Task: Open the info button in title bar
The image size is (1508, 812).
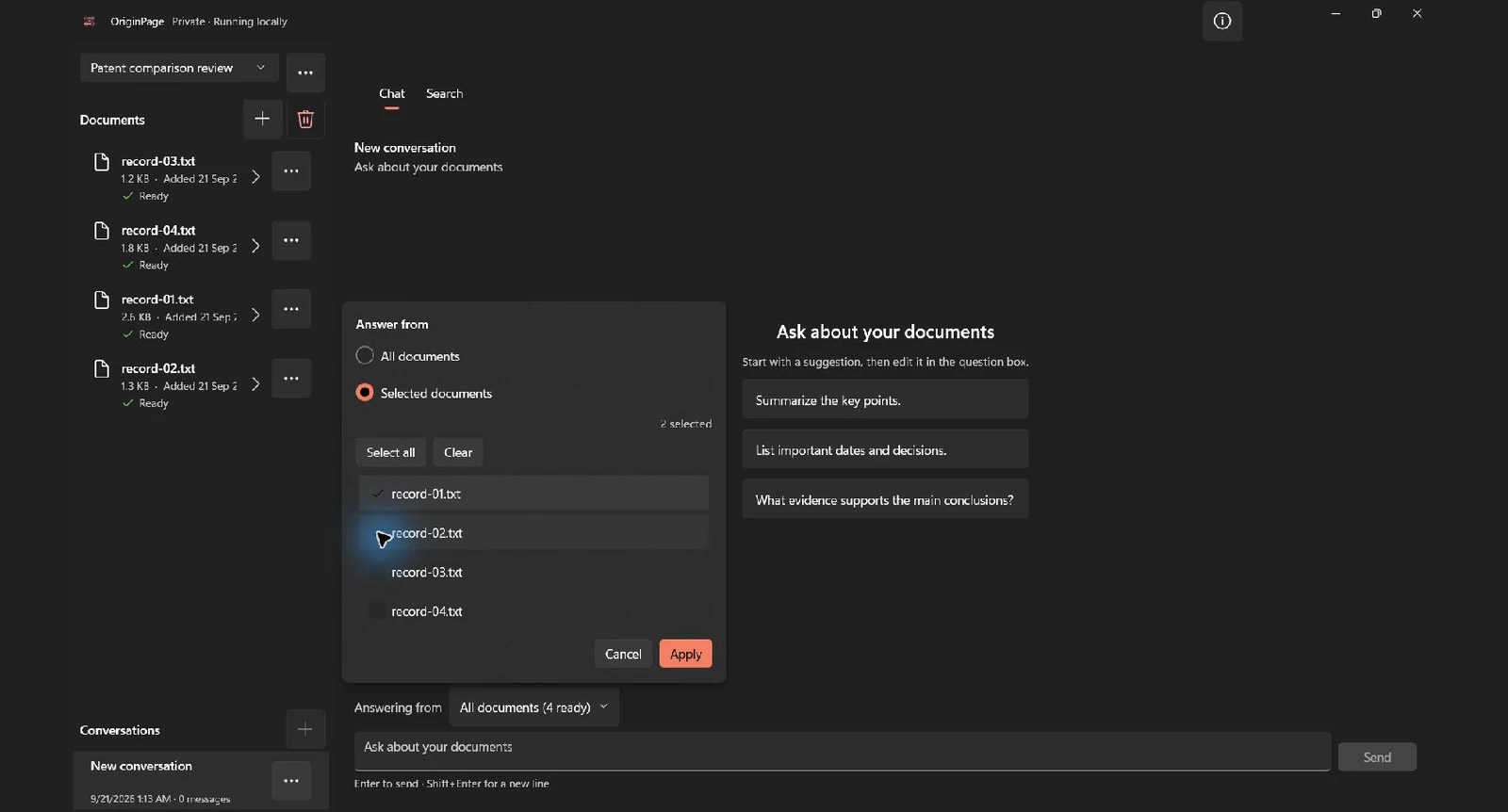Action: coord(1221,22)
